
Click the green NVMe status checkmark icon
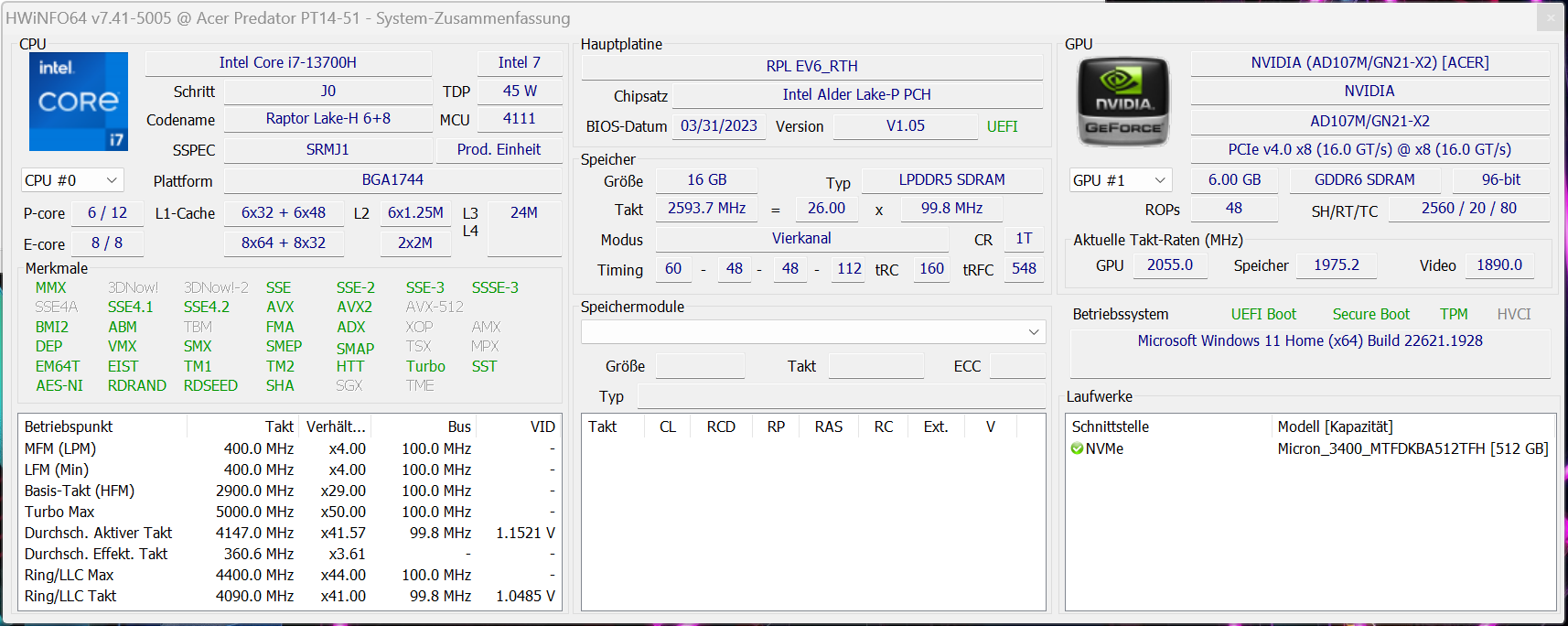pos(1077,448)
